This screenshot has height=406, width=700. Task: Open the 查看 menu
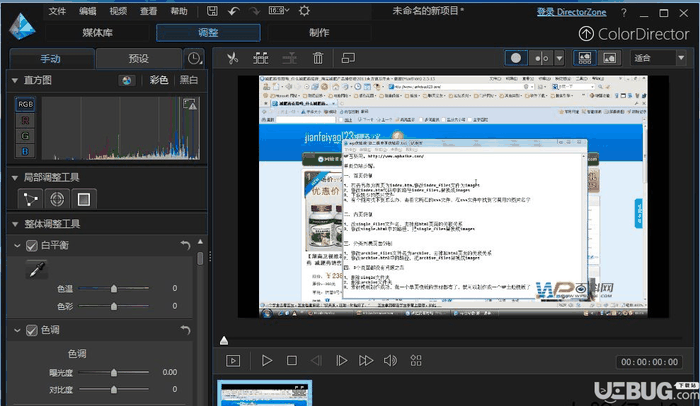coord(148,11)
